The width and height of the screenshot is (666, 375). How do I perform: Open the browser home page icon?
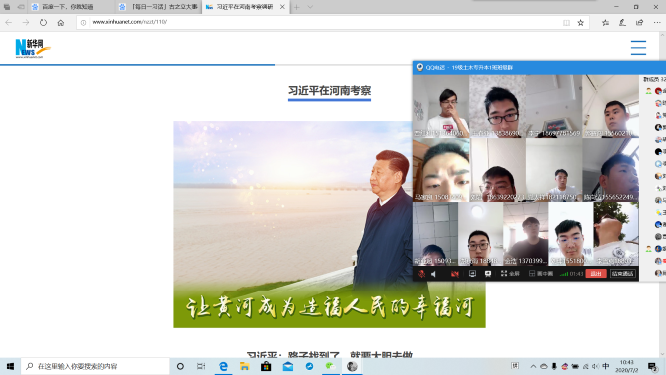point(61,23)
